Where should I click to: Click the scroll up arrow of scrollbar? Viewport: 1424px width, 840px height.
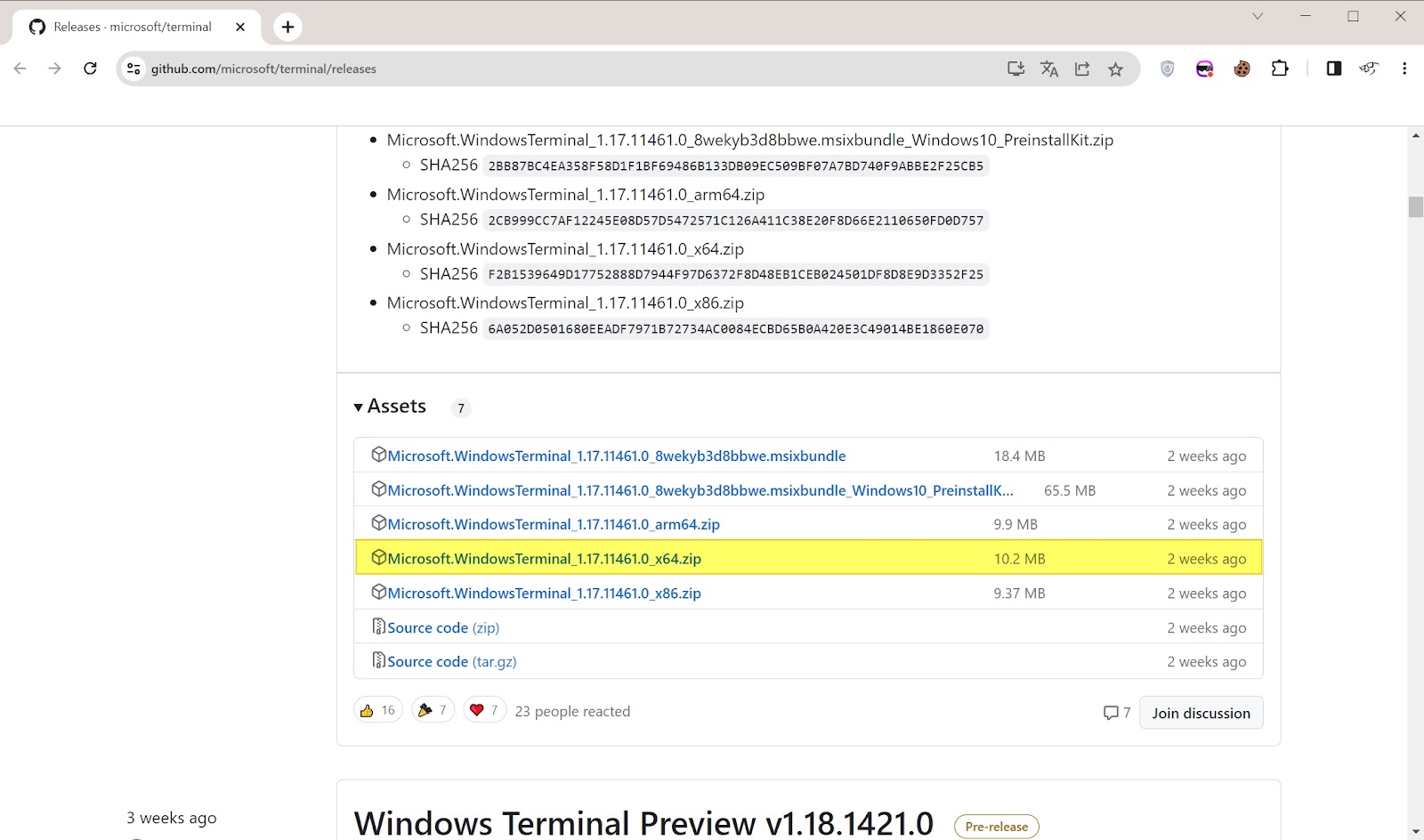click(1415, 135)
